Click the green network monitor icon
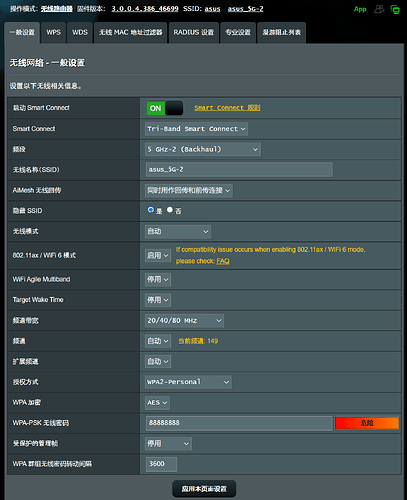 point(395,9)
